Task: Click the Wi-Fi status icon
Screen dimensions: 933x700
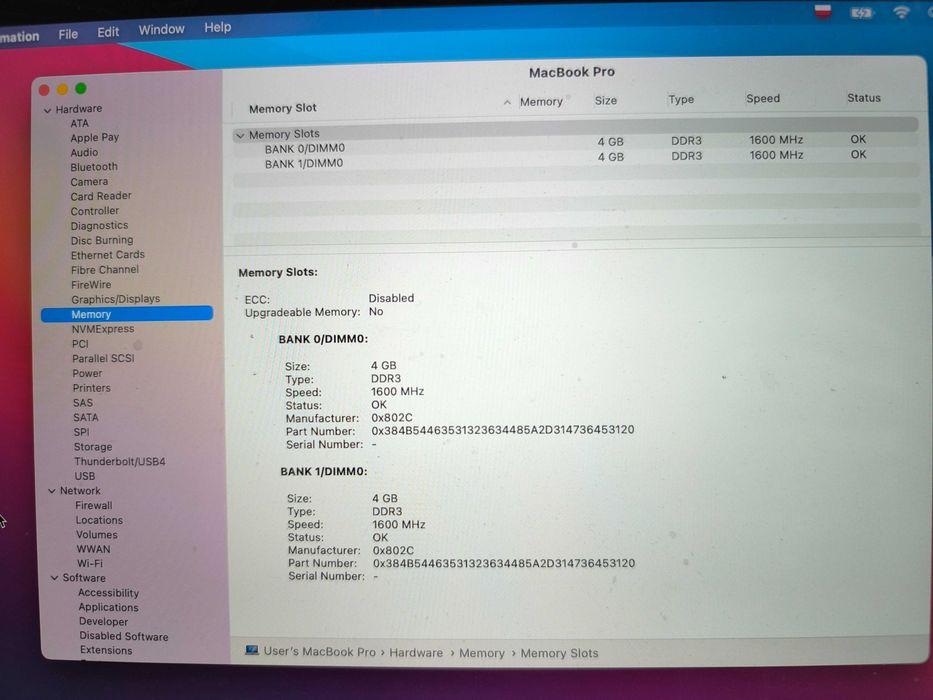Action: [x=901, y=12]
